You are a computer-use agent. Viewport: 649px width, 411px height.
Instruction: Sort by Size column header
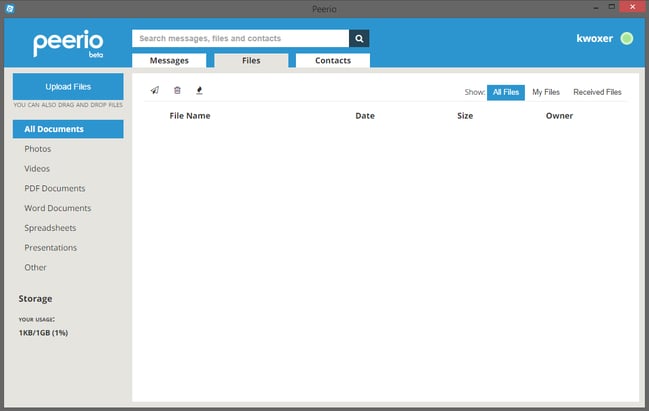click(465, 116)
